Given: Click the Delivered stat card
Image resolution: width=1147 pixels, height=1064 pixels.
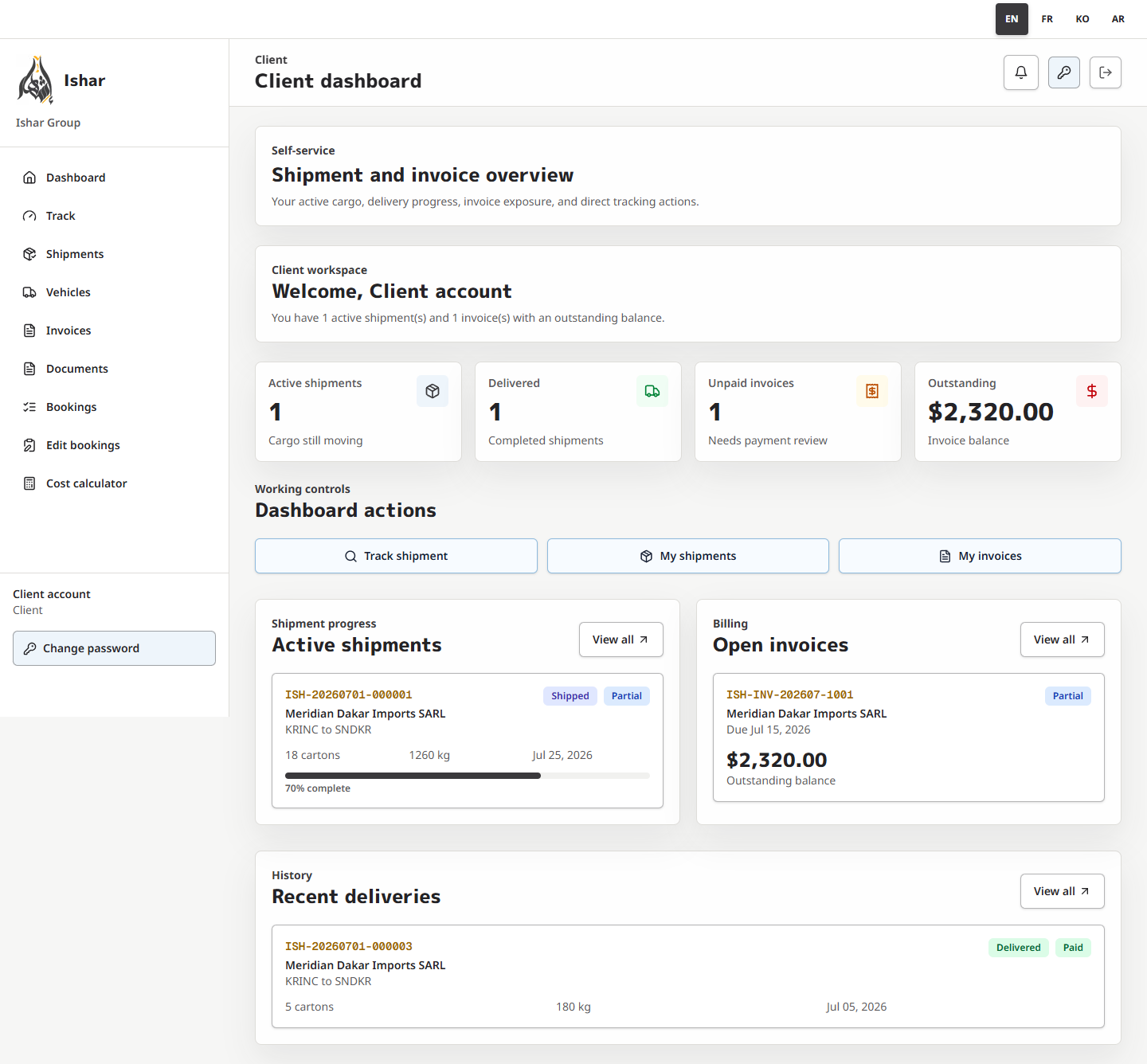Looking at the screenshot, I should click(x=578, y=412).
